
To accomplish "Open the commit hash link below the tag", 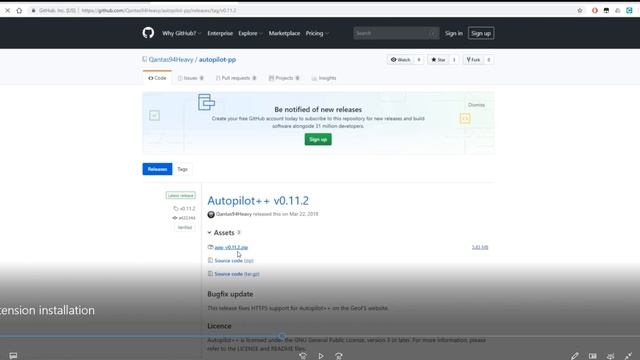I will [x=184, y=218].
